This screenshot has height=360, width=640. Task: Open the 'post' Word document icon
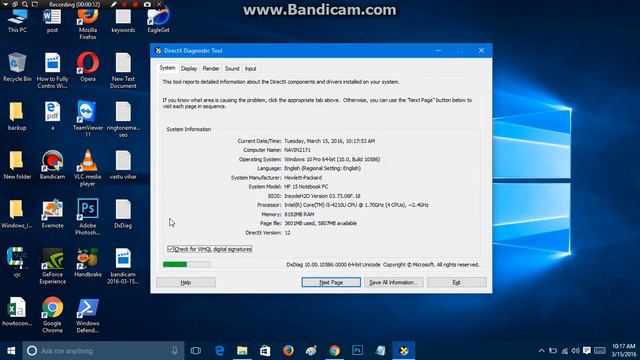[52, 21]
